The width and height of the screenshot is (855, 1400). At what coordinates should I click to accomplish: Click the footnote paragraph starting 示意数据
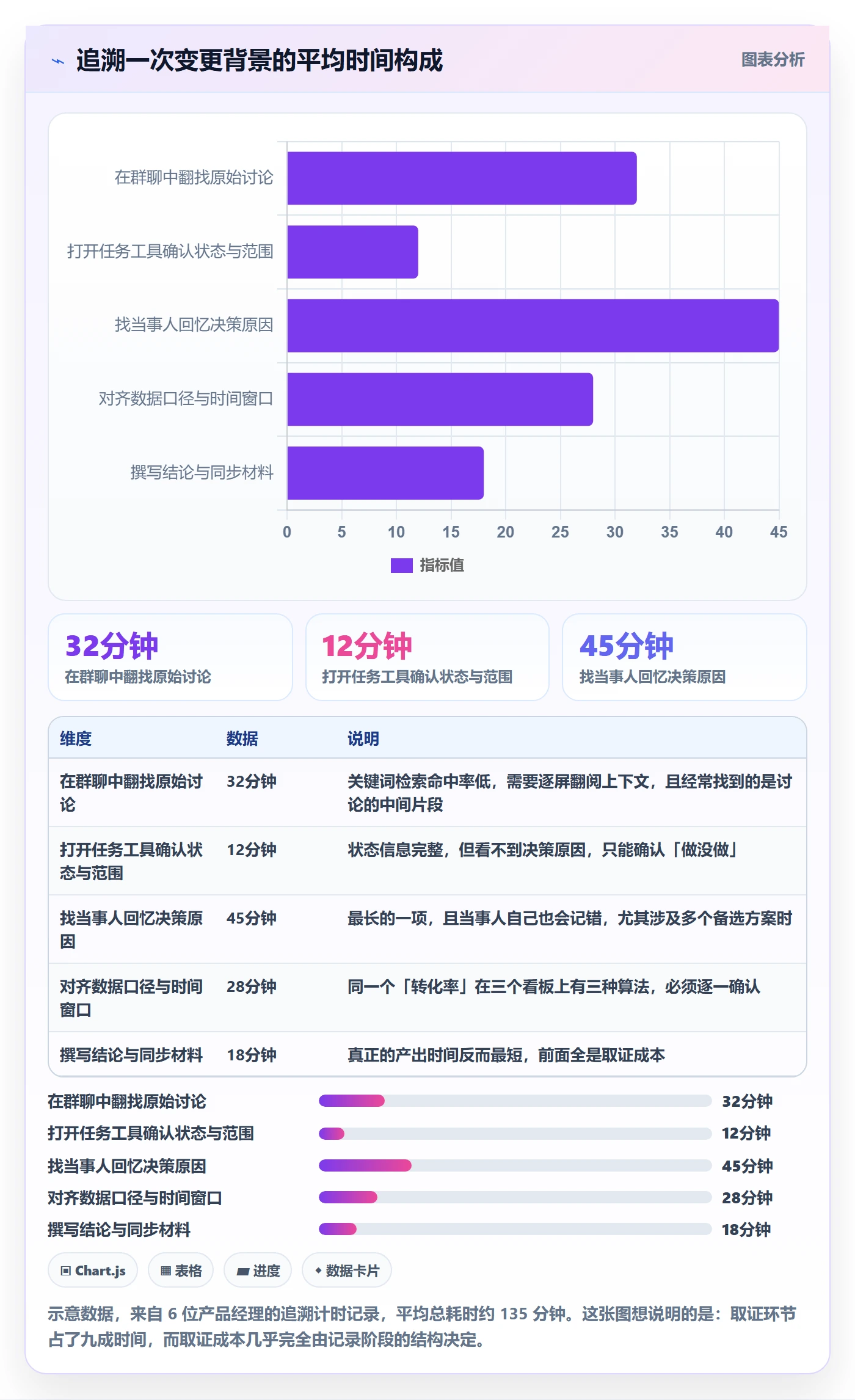422,1327
